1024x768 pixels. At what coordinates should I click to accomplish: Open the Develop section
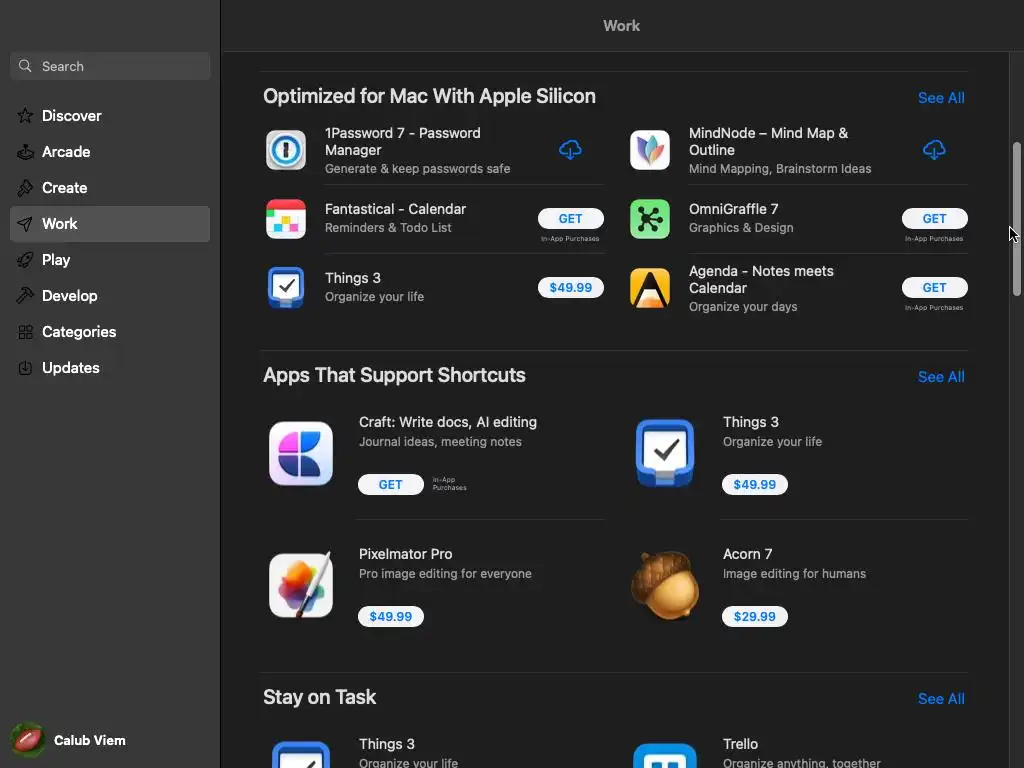[110, 296]
